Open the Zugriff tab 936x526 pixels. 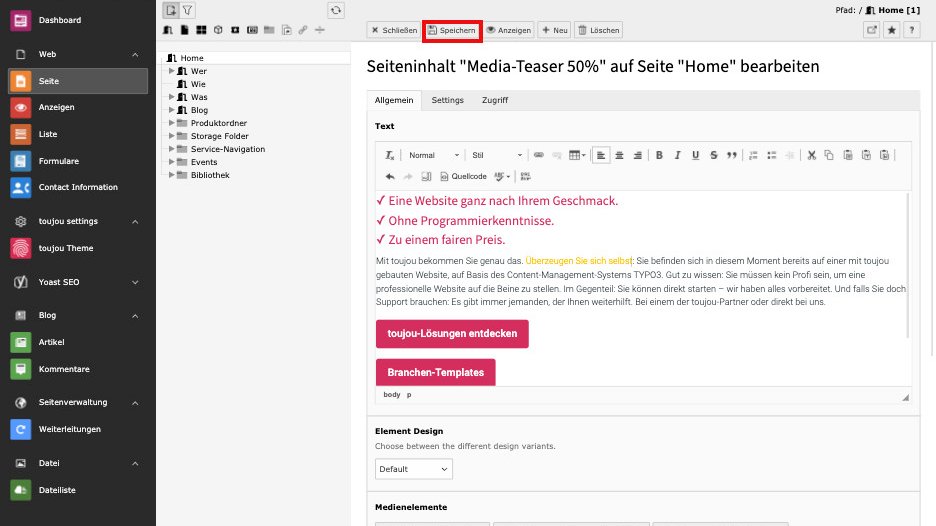(494, 100)
